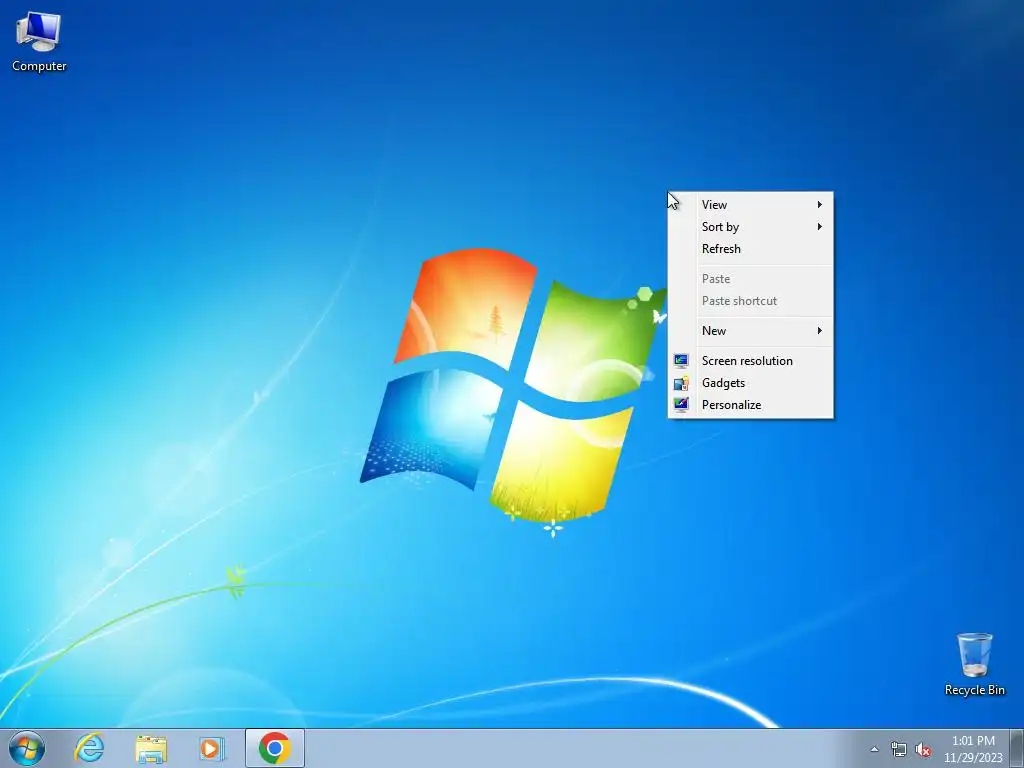
Task: Click the grayed-out Paste entry
Action: [750, 279]
